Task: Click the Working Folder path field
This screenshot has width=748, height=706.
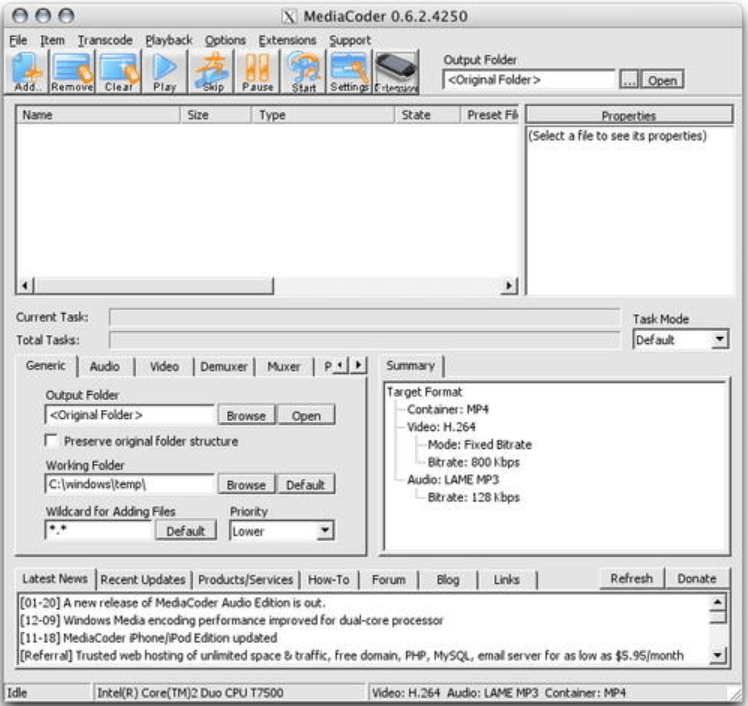Action: 130,484
